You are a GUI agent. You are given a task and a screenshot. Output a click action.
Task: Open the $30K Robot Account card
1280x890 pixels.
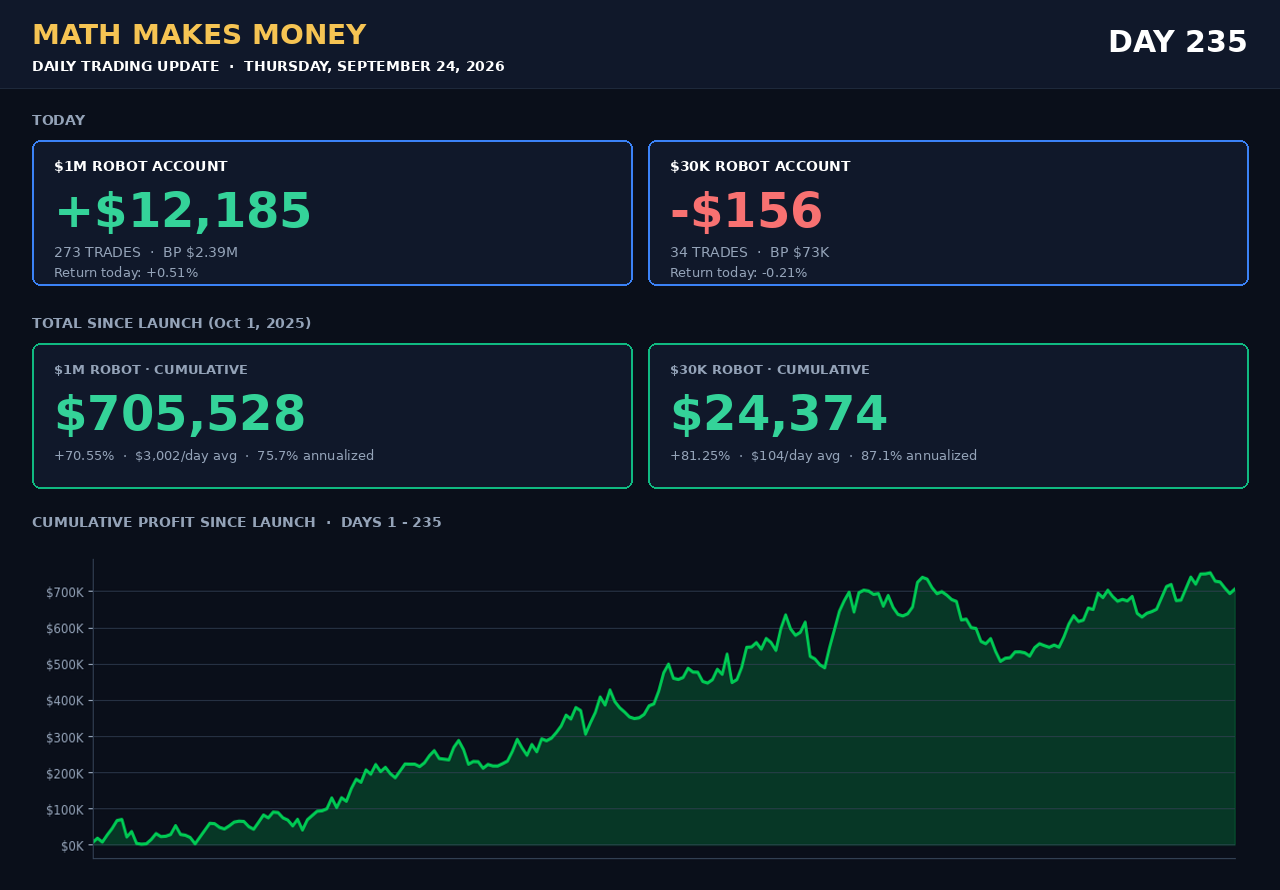[948, 213]
